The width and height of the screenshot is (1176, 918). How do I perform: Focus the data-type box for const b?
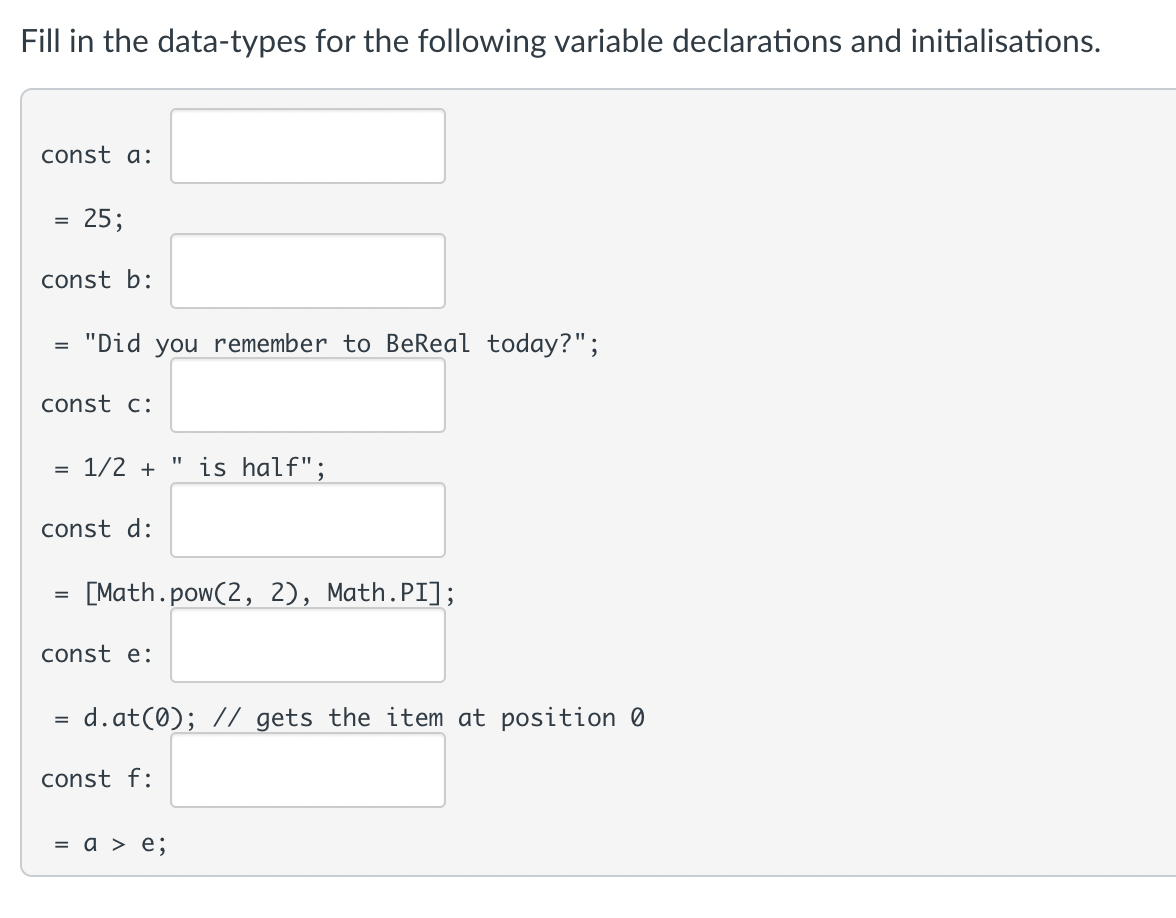(x=307, y=271)
